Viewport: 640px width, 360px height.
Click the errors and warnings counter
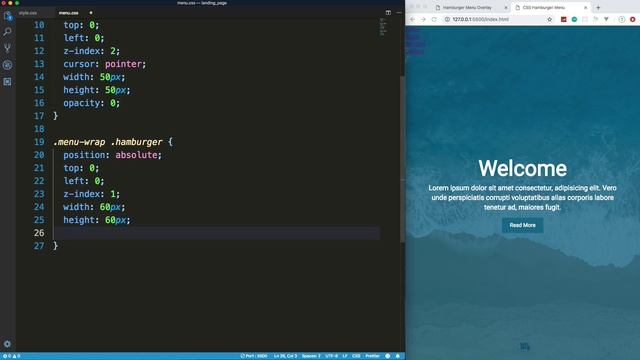coord(11,356)
